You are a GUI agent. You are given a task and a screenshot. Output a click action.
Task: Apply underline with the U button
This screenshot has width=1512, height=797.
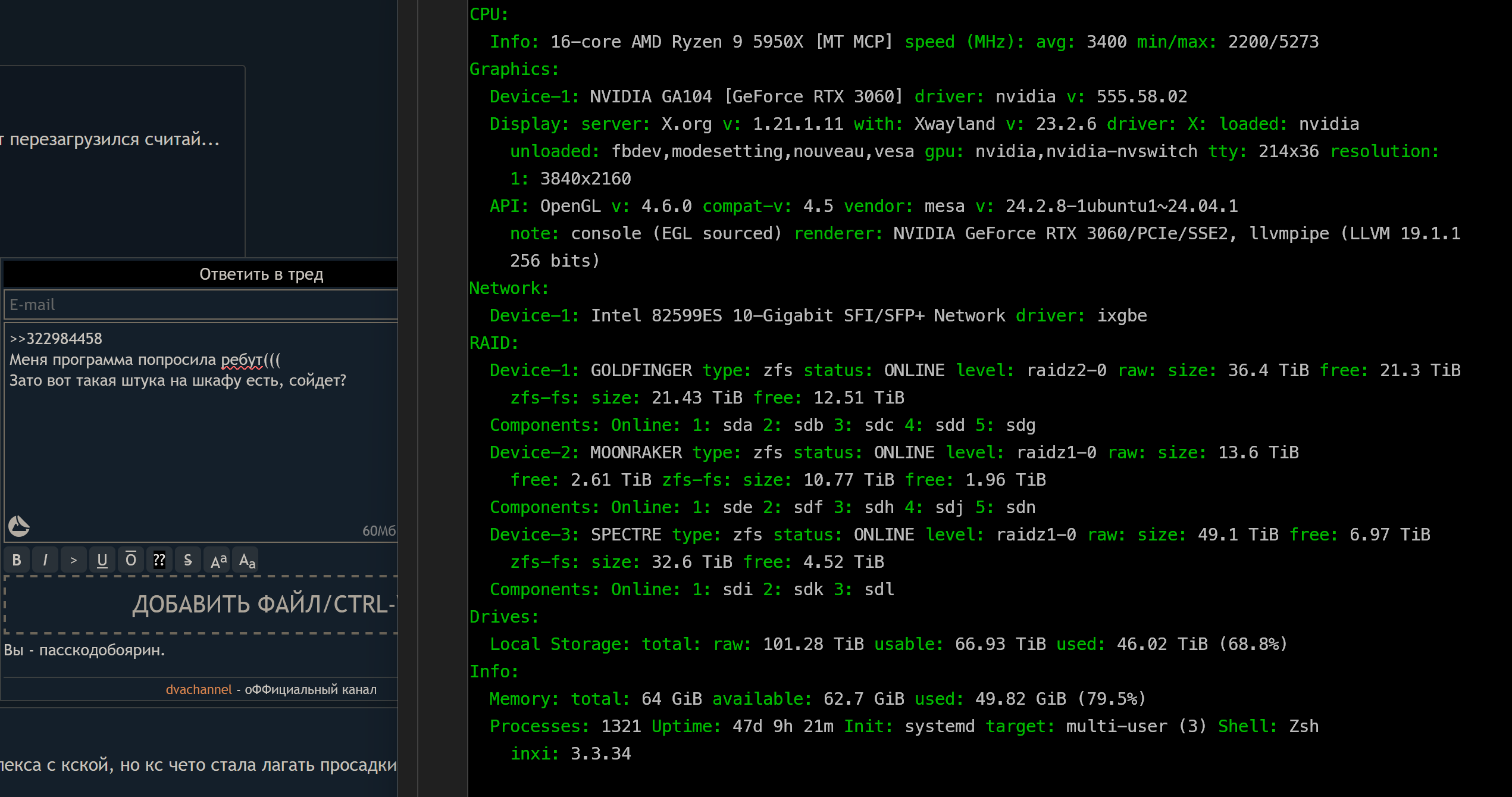tap(102, 560)
